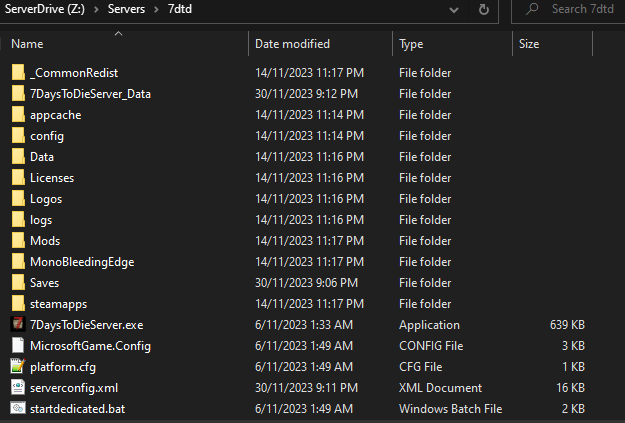Screen dimensions: 625x423
Task: Select the 7DaysToDieServer_Data folder name
Action: [x=90, y=94]
